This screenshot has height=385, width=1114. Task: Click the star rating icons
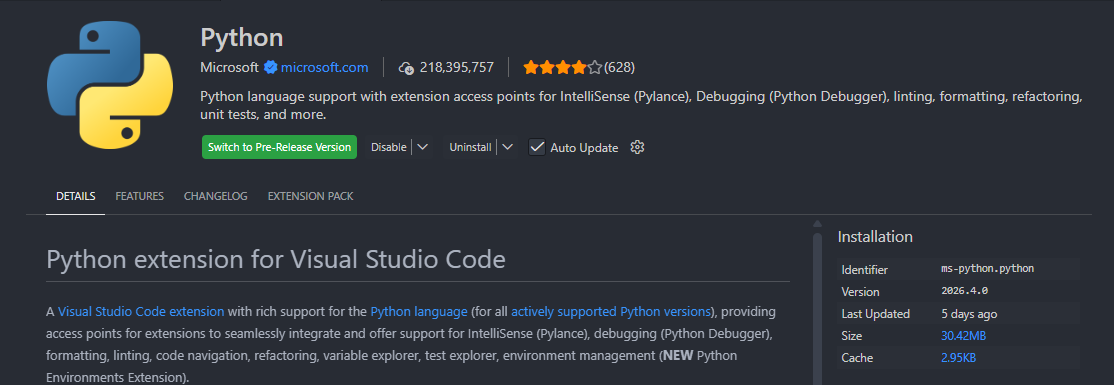click(563, 67)
